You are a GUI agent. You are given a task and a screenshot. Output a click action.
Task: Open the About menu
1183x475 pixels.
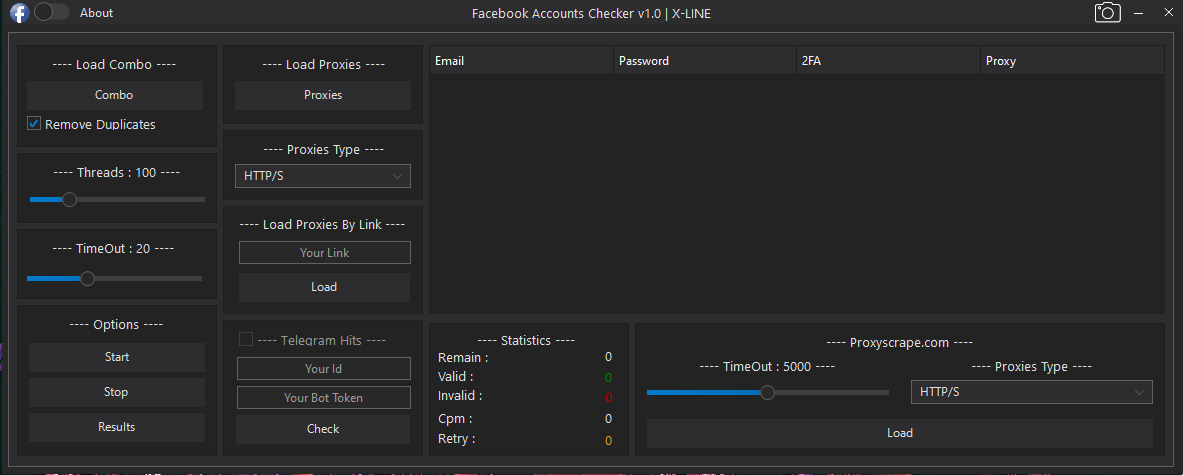tap(97, 13)
